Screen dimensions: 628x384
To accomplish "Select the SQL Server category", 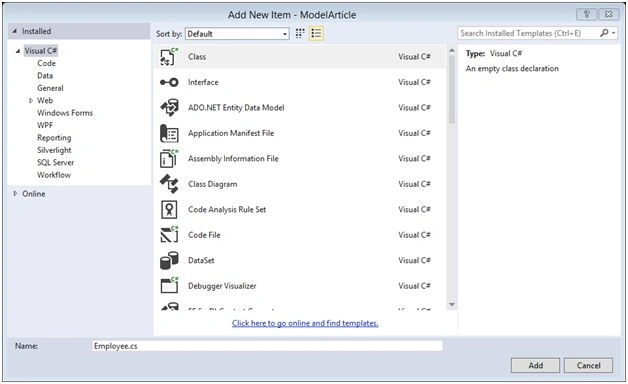I will coord(55,163).
